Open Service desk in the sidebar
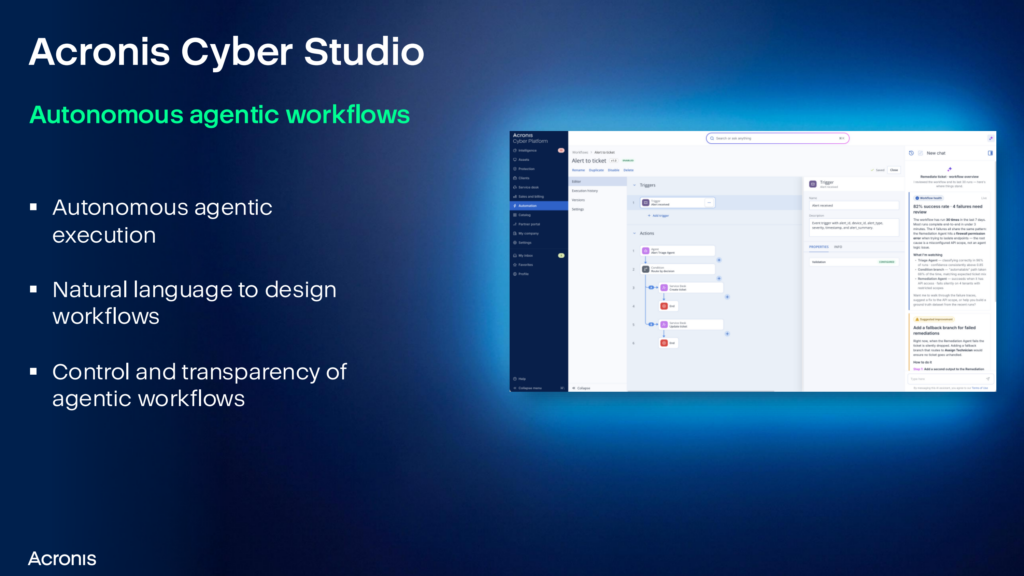Screen dimensions: 1024x576 (538, 187)
